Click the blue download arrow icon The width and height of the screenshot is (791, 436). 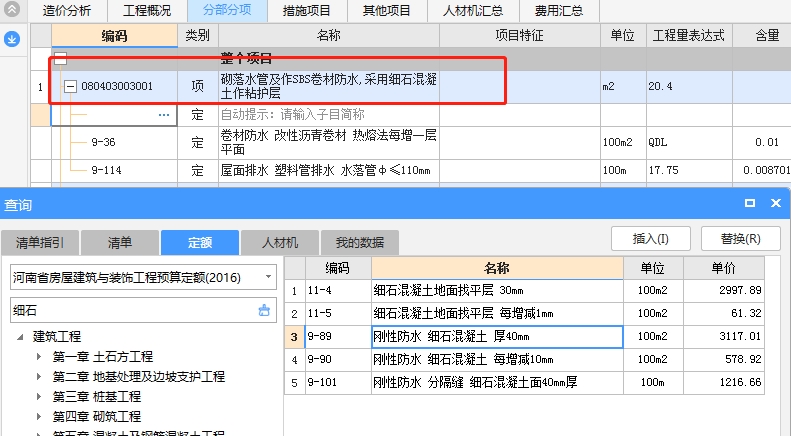point(12,39)
